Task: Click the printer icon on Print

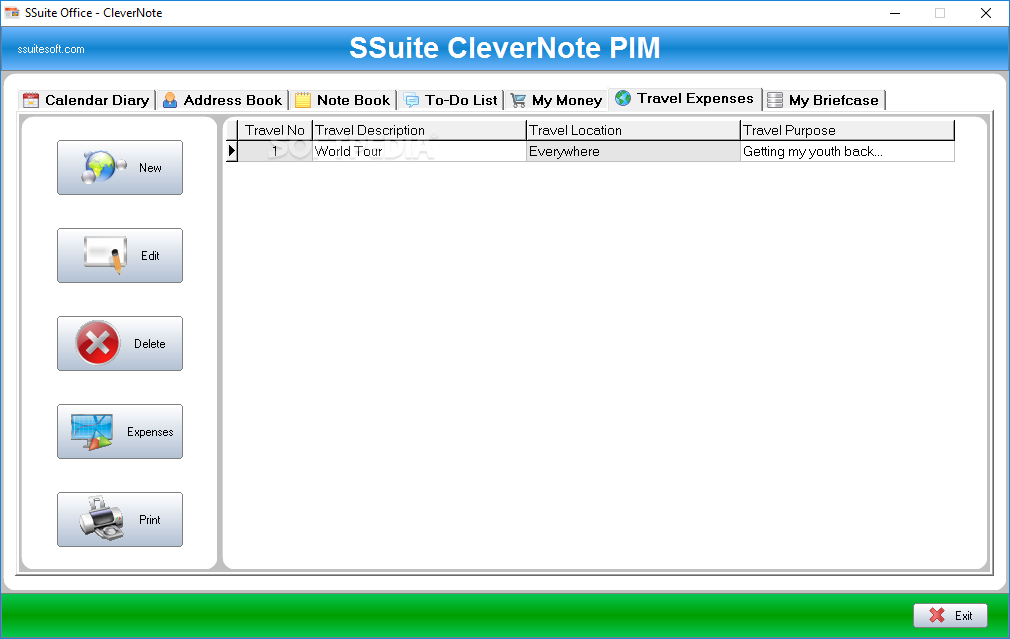Action: pos(102,519)
